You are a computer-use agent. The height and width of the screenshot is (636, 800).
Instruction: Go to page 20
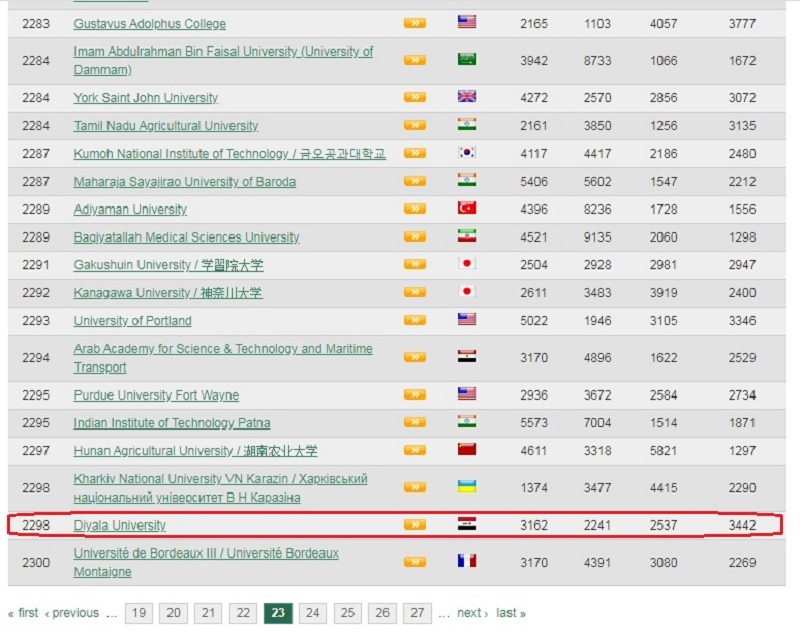pyautogui.click(x=173, y=613)
